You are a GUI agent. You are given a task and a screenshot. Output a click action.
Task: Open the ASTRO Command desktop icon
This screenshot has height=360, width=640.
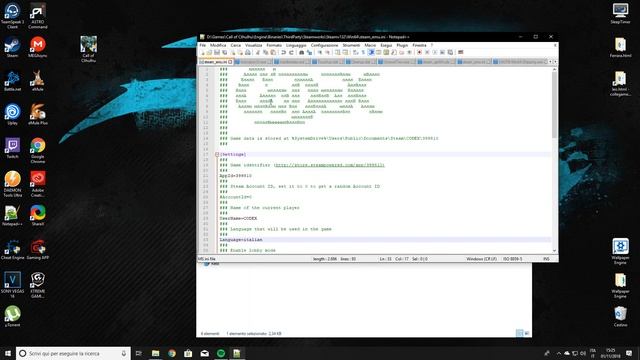pos(38,16)
